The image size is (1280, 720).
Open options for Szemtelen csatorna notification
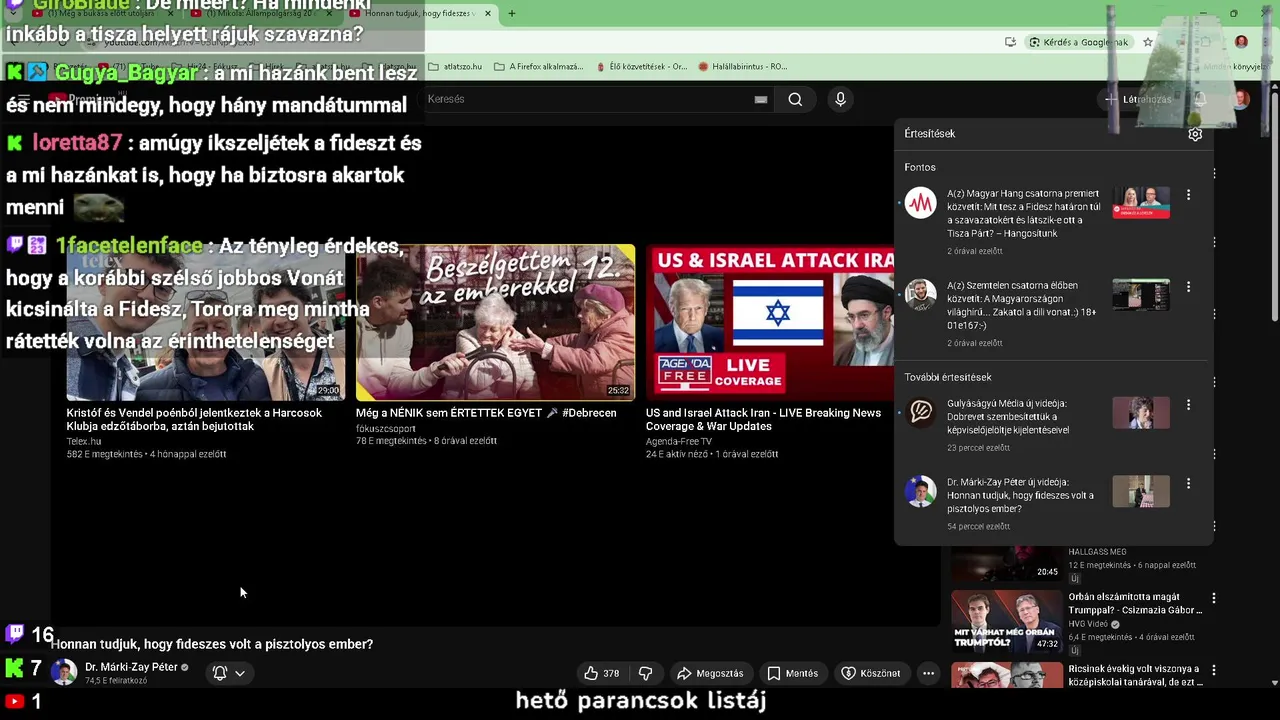click(x=1188, y=287)
